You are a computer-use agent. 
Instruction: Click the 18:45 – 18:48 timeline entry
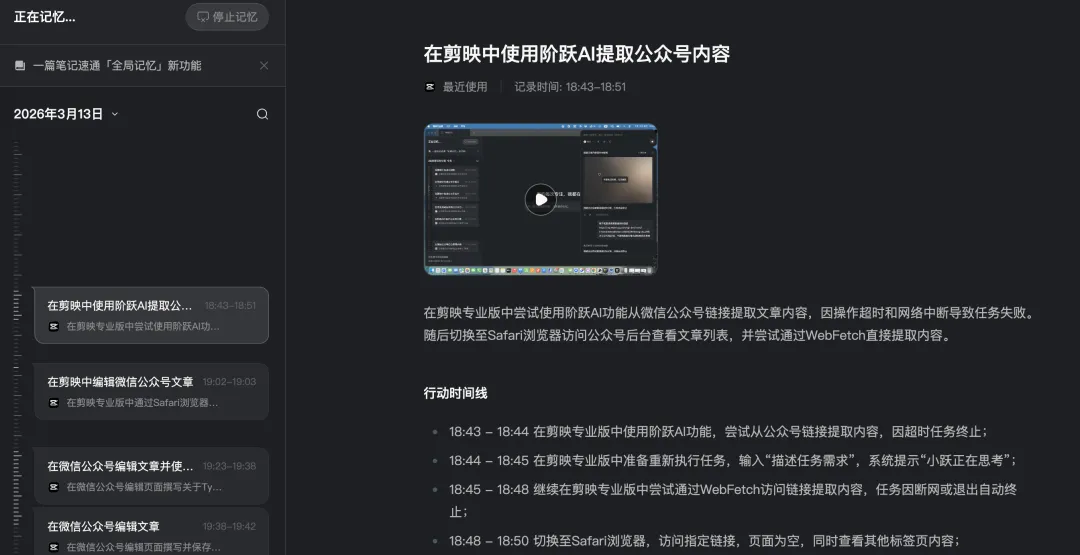(733, 501)
